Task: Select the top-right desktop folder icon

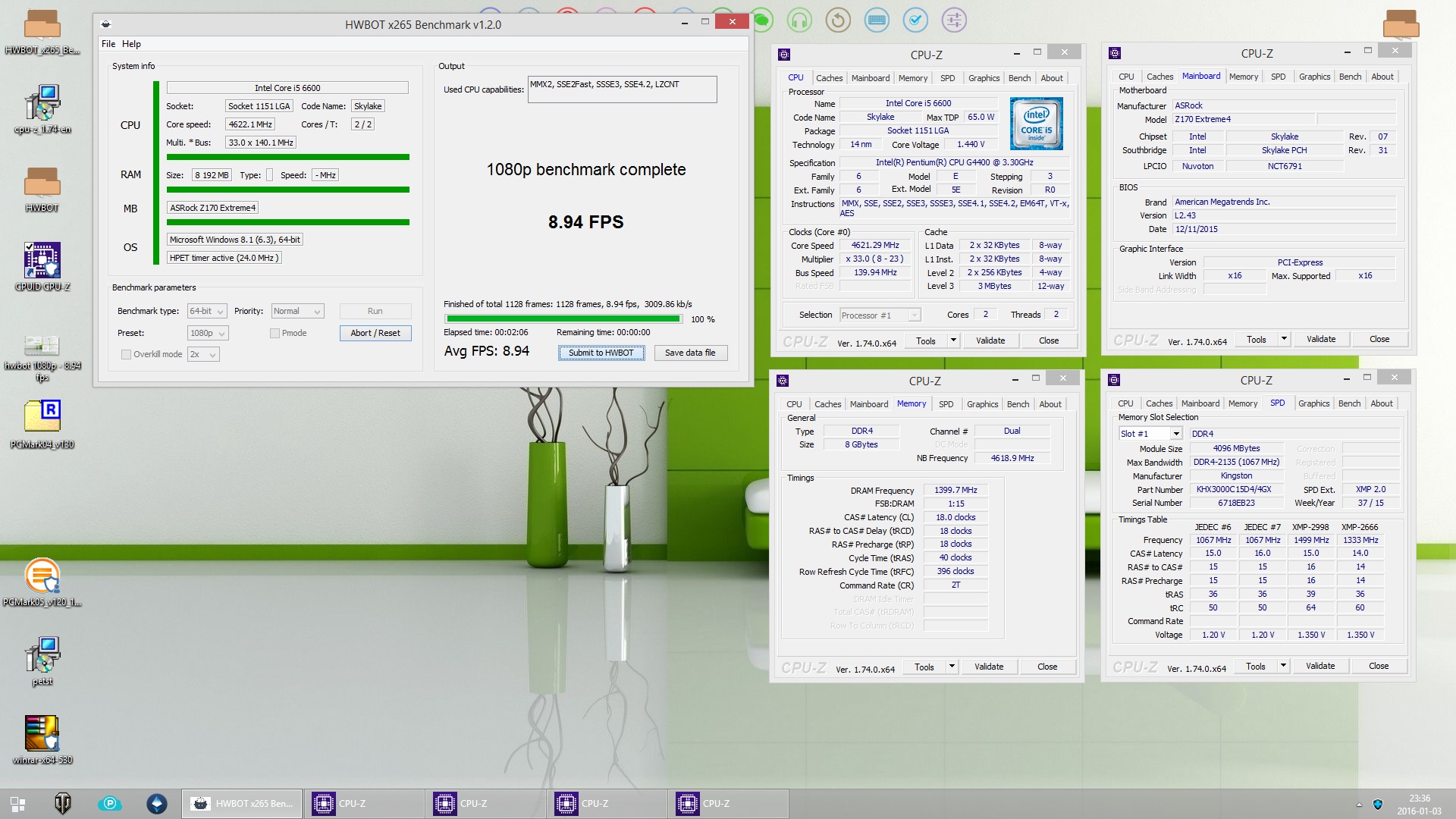Action: pyautogui.click(x=1401, y=23)
